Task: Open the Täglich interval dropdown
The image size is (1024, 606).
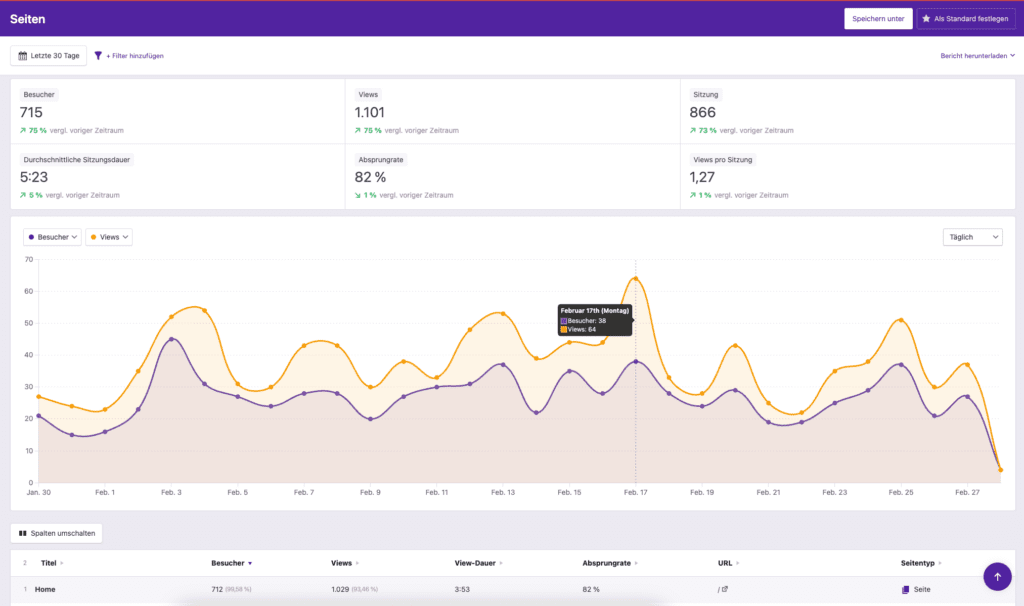Action: (x=972, y=237)
